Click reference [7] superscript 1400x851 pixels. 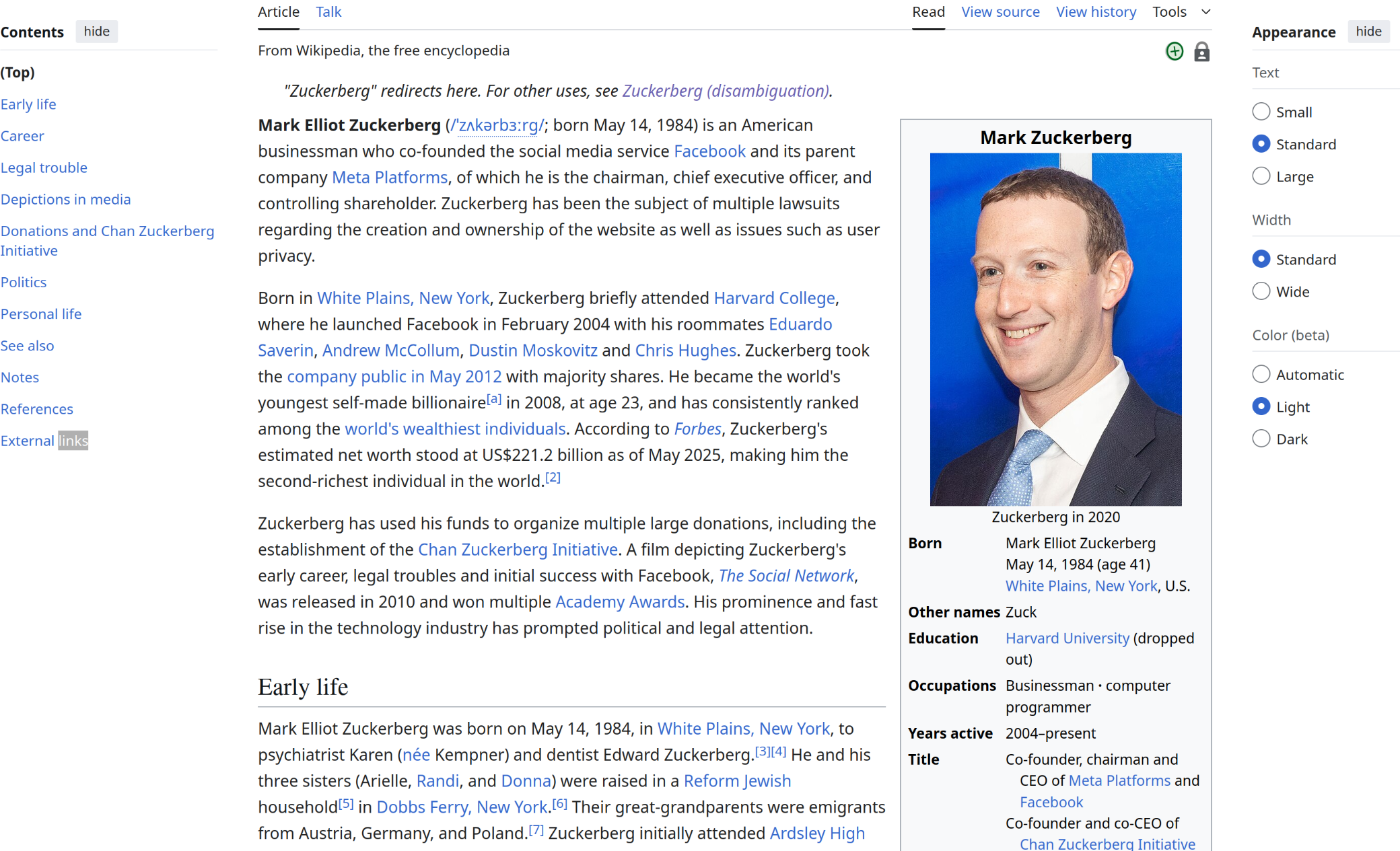coord(536,829)
